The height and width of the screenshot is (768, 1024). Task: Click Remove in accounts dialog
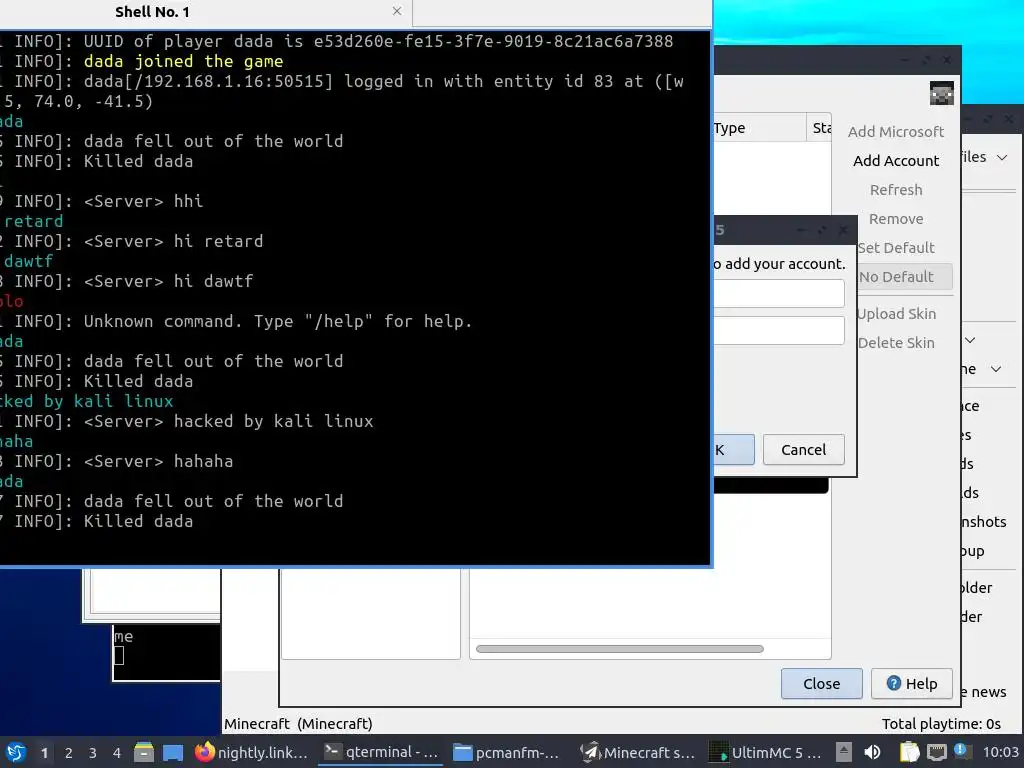895,219
